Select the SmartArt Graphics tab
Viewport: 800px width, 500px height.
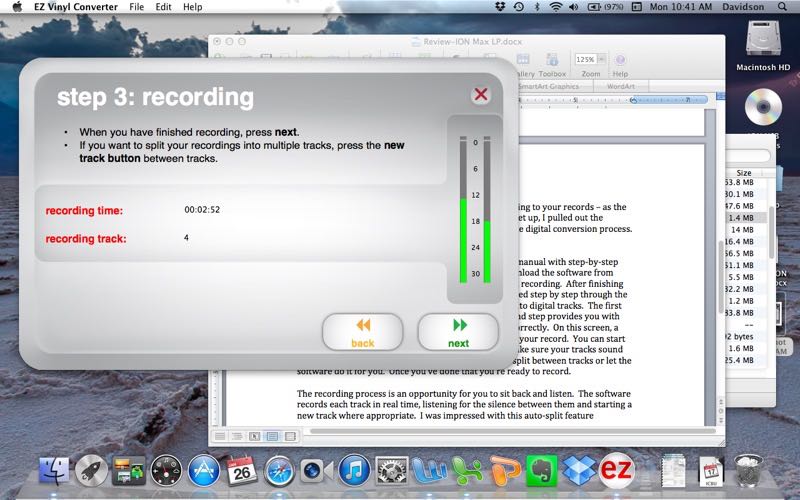click(x=549, y=86)
